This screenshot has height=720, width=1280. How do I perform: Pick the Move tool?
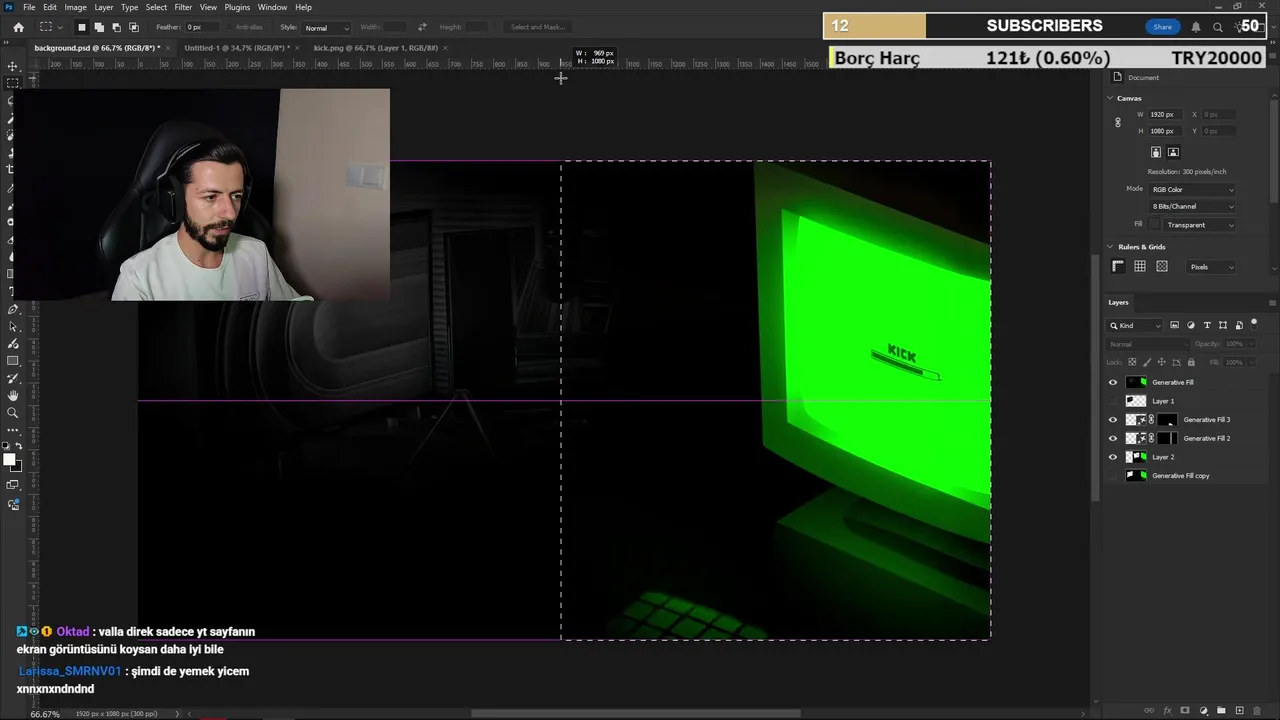[x=13, y=66]
